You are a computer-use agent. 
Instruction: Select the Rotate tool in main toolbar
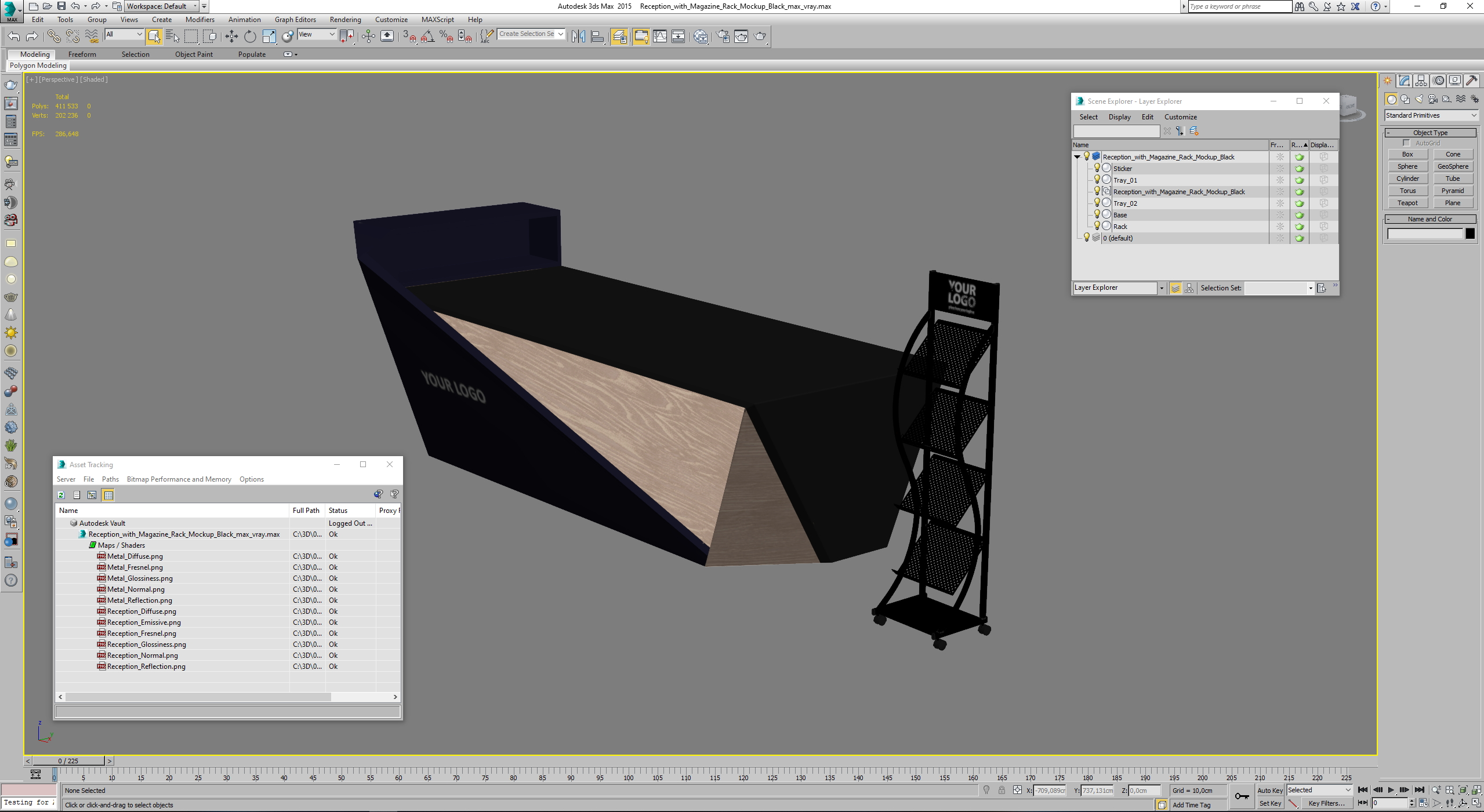(x=250, y=37)
